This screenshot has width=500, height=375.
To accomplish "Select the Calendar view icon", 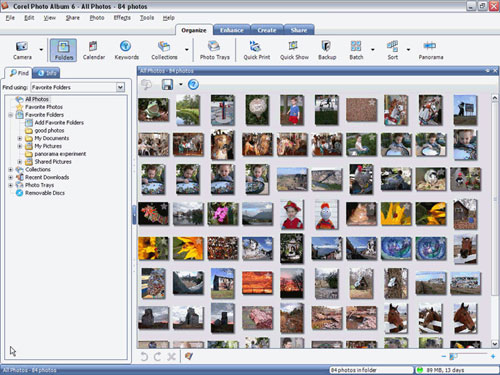I will coord(94,50).
